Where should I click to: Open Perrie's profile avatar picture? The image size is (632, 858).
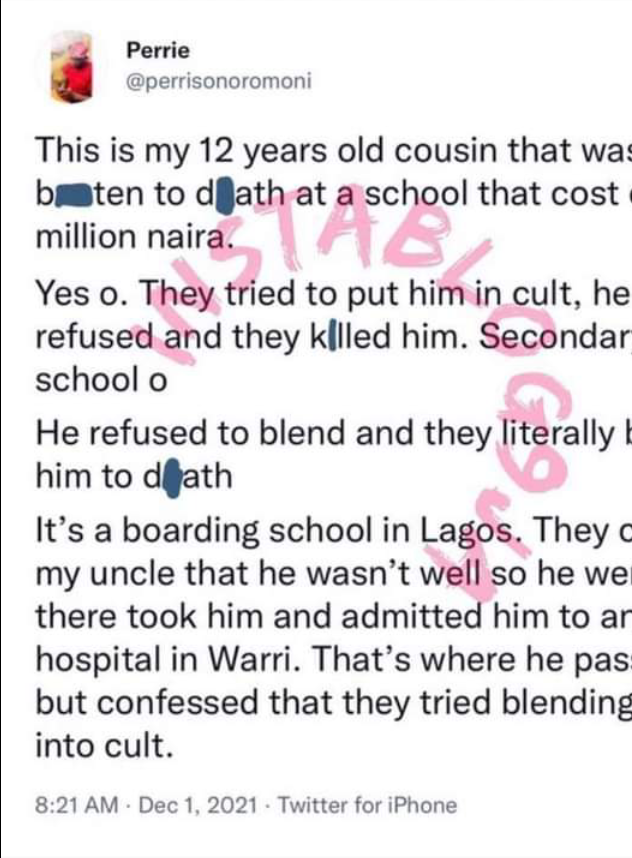click(71, 67)
